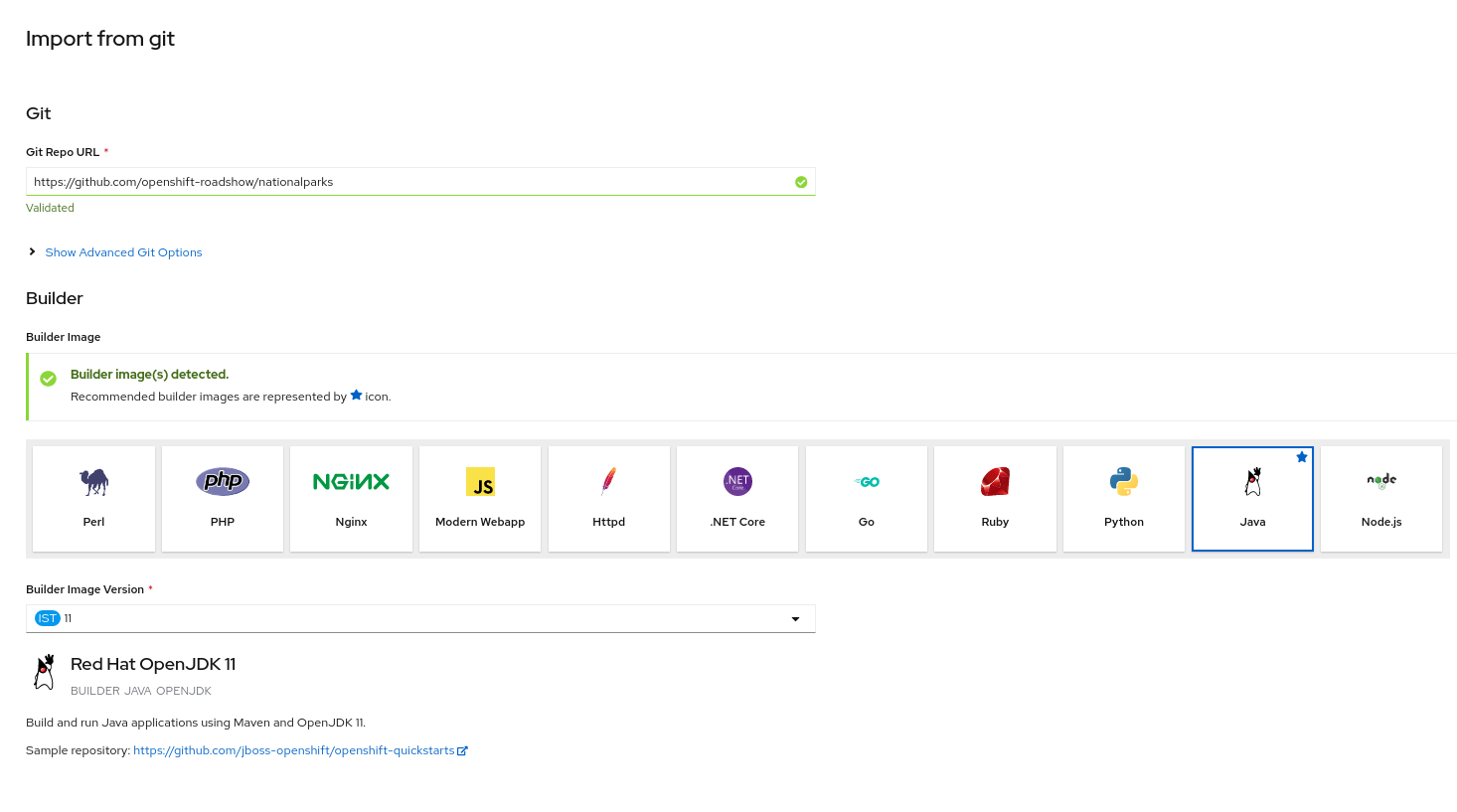Expand Show Advanced Git Options
This screenshot has width=1457, height=812.
(123, 252)
